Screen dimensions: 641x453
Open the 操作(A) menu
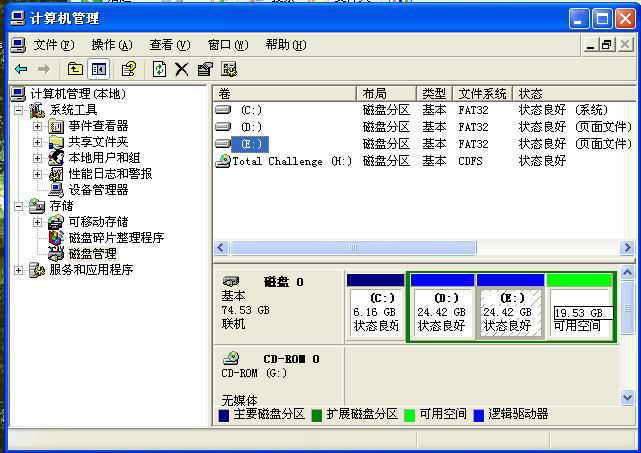click(111, 45)
